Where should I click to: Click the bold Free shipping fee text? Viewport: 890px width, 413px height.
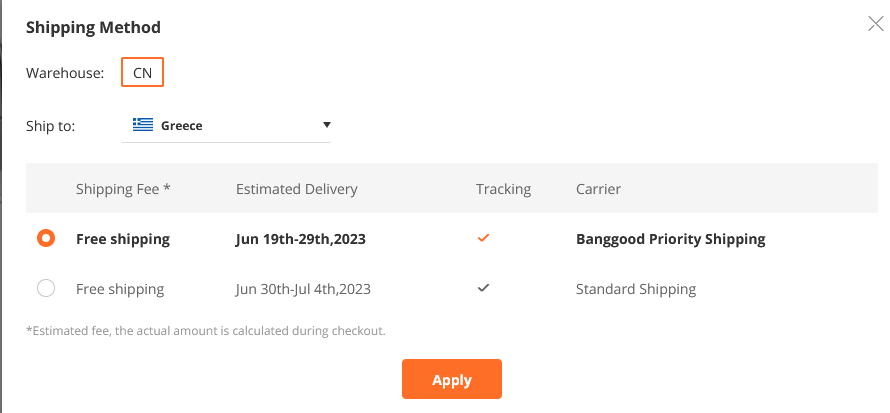pyautogui.click(x=123, y=239)
